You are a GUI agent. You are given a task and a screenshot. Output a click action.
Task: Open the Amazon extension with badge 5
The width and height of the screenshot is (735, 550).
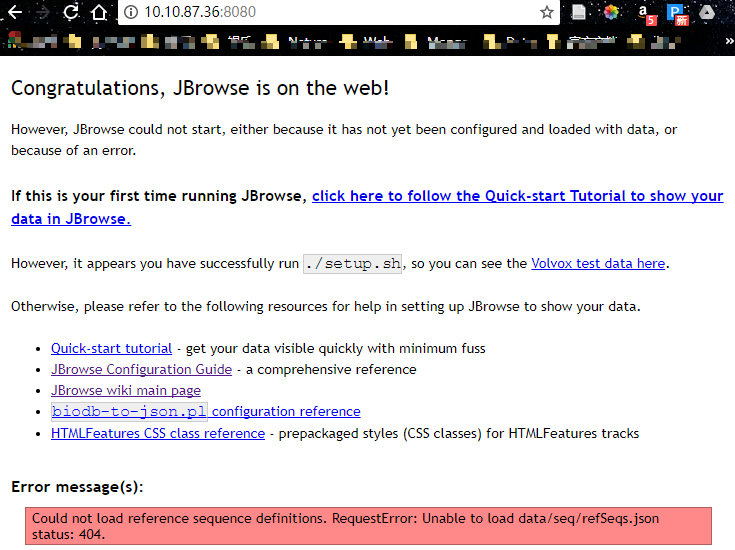tap(646, 14)
